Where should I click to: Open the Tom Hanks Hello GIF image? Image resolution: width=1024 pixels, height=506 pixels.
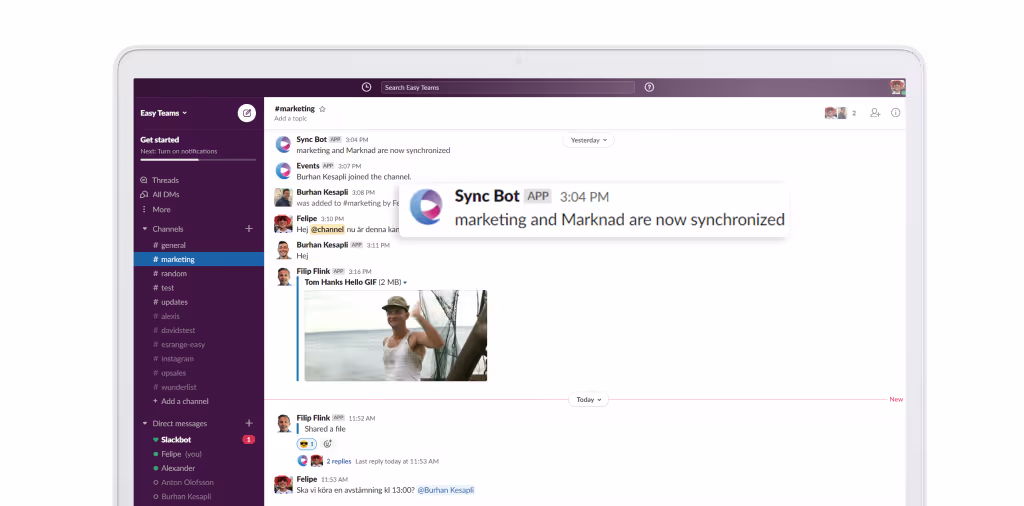click(x=396, y=336)
